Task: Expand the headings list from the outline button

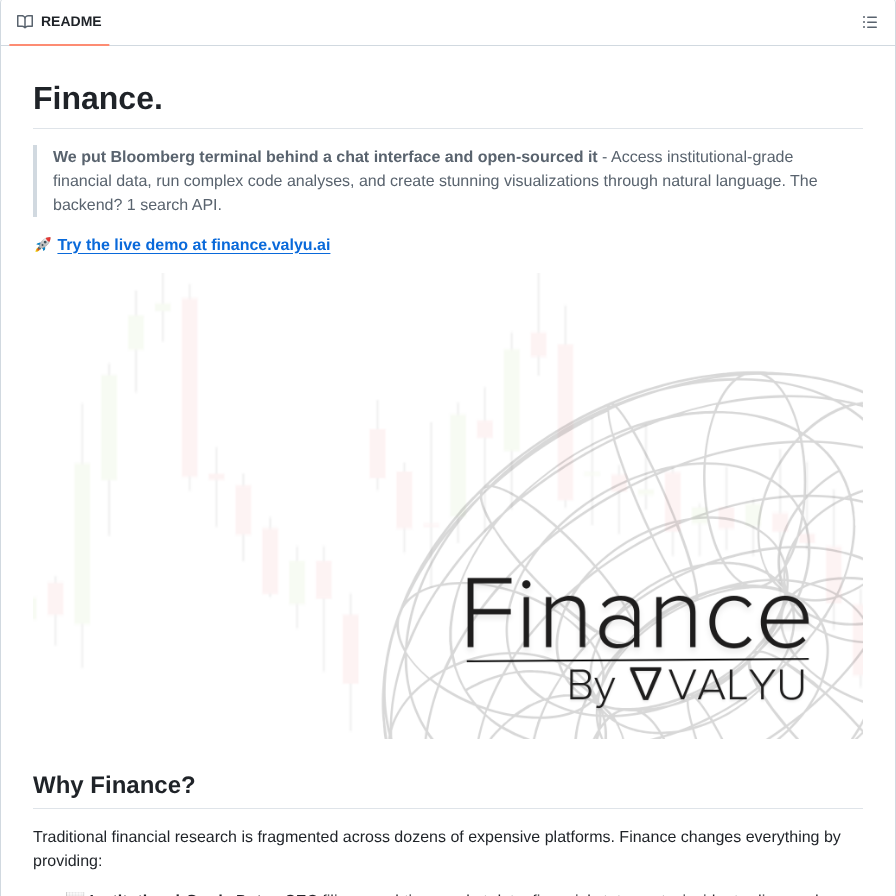Action: coord(870,21)
